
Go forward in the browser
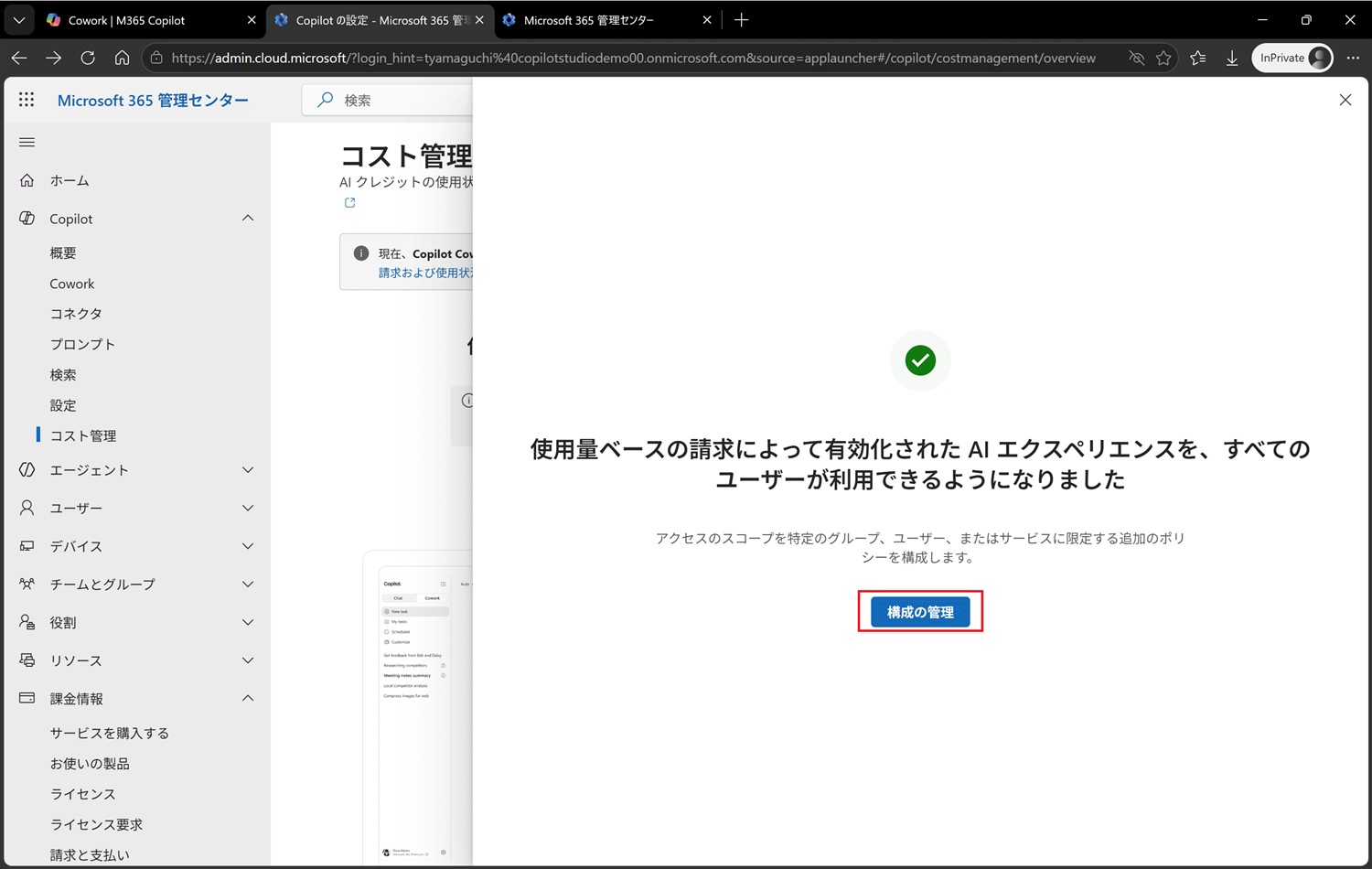54,58
